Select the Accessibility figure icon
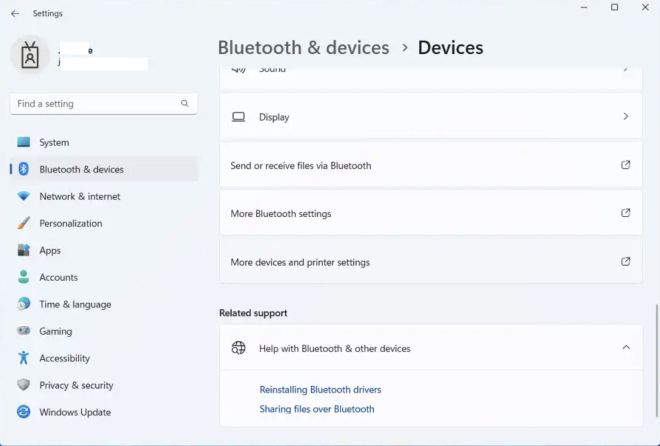The width and height of the screenshot is (660, 446). click(24, 358)
